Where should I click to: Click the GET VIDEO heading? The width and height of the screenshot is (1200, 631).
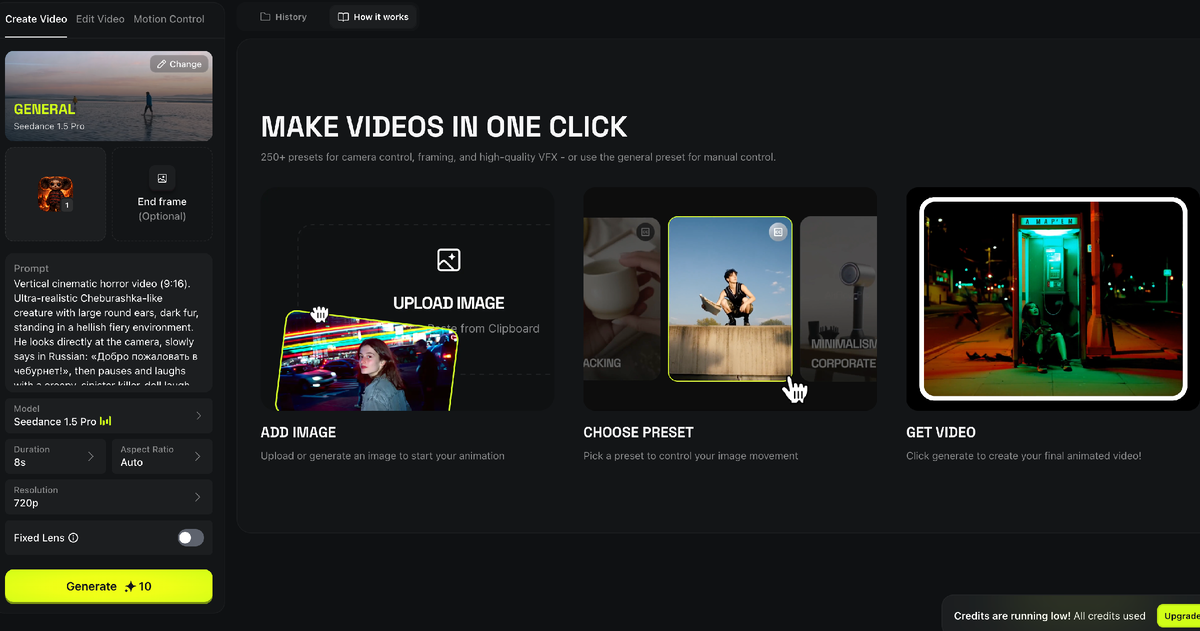(x=941, y=433)
